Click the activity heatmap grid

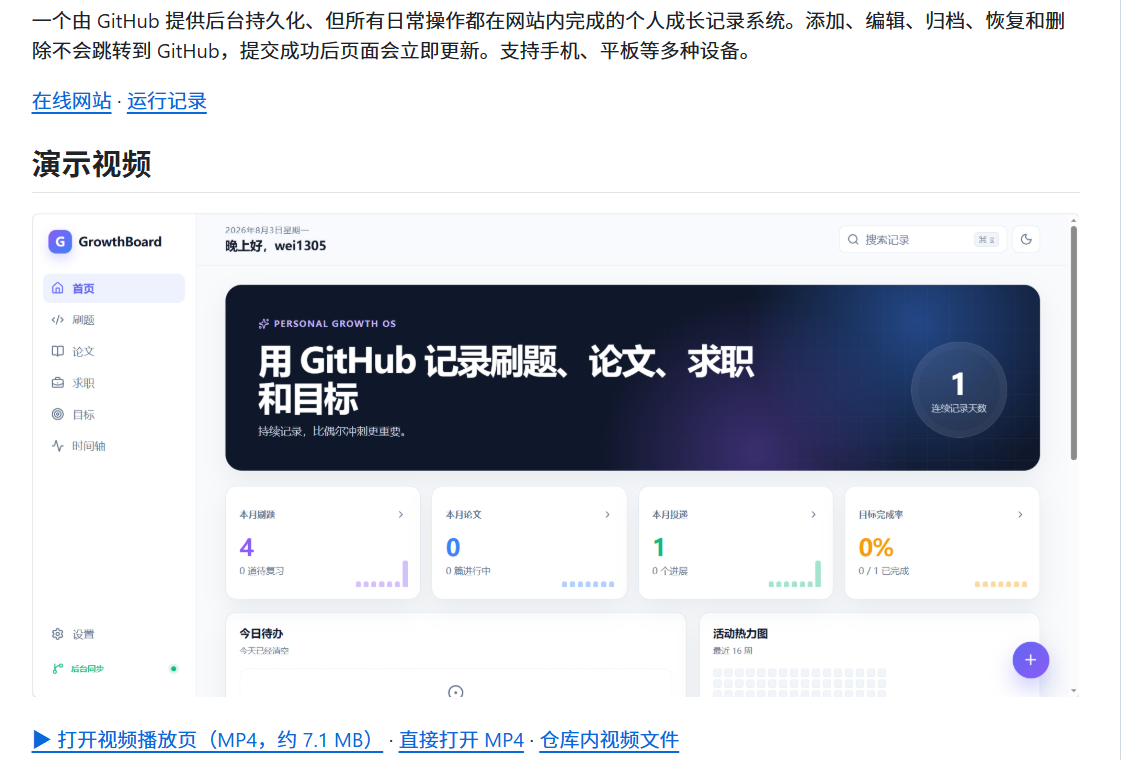pos(799,682)
